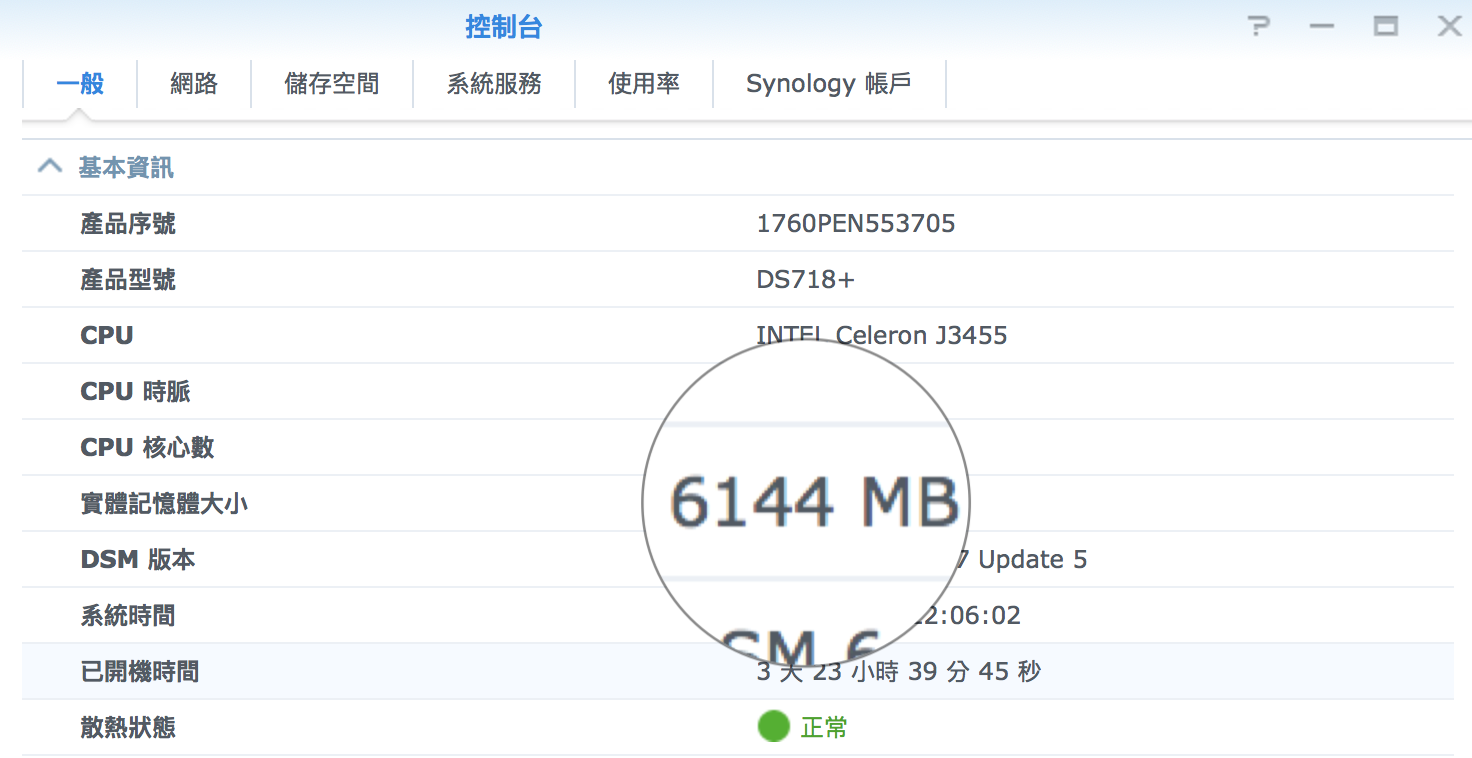Go to the 系統服務 tab

point(494,84)
